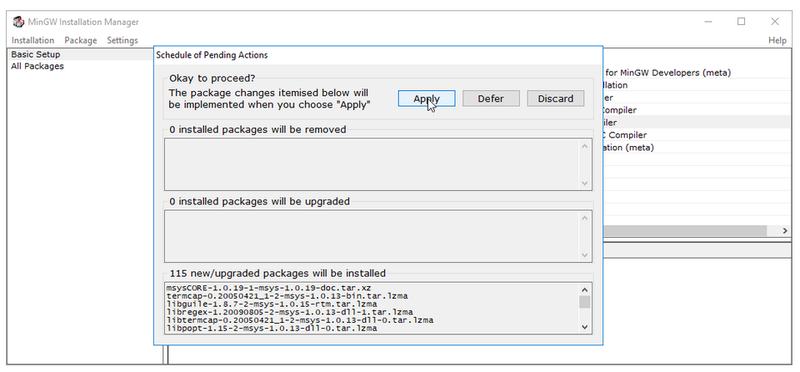Open the Package menu
800x372 pixels.
[81, 40]
